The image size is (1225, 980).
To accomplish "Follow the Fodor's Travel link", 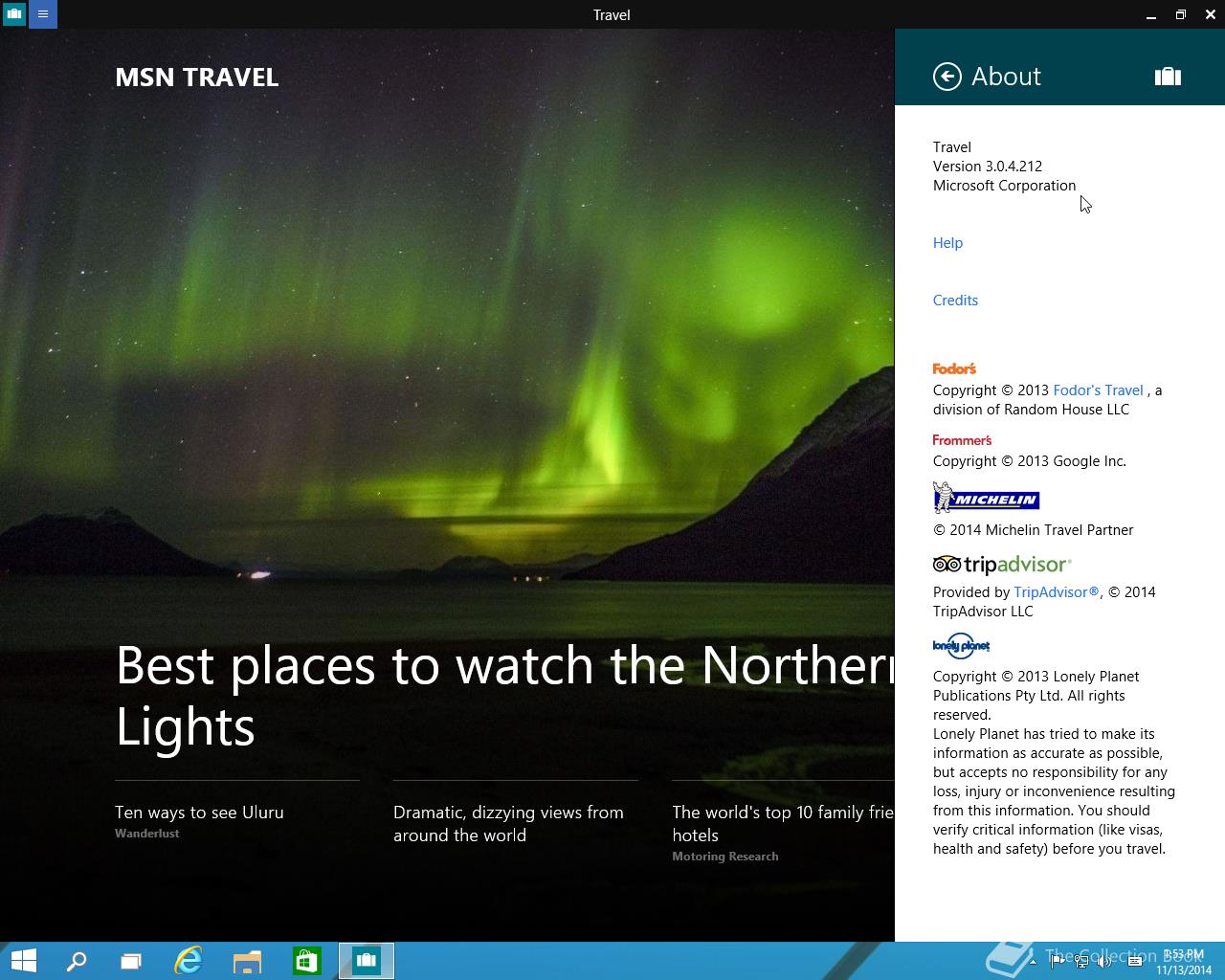I will click(x=1098, y=390).
